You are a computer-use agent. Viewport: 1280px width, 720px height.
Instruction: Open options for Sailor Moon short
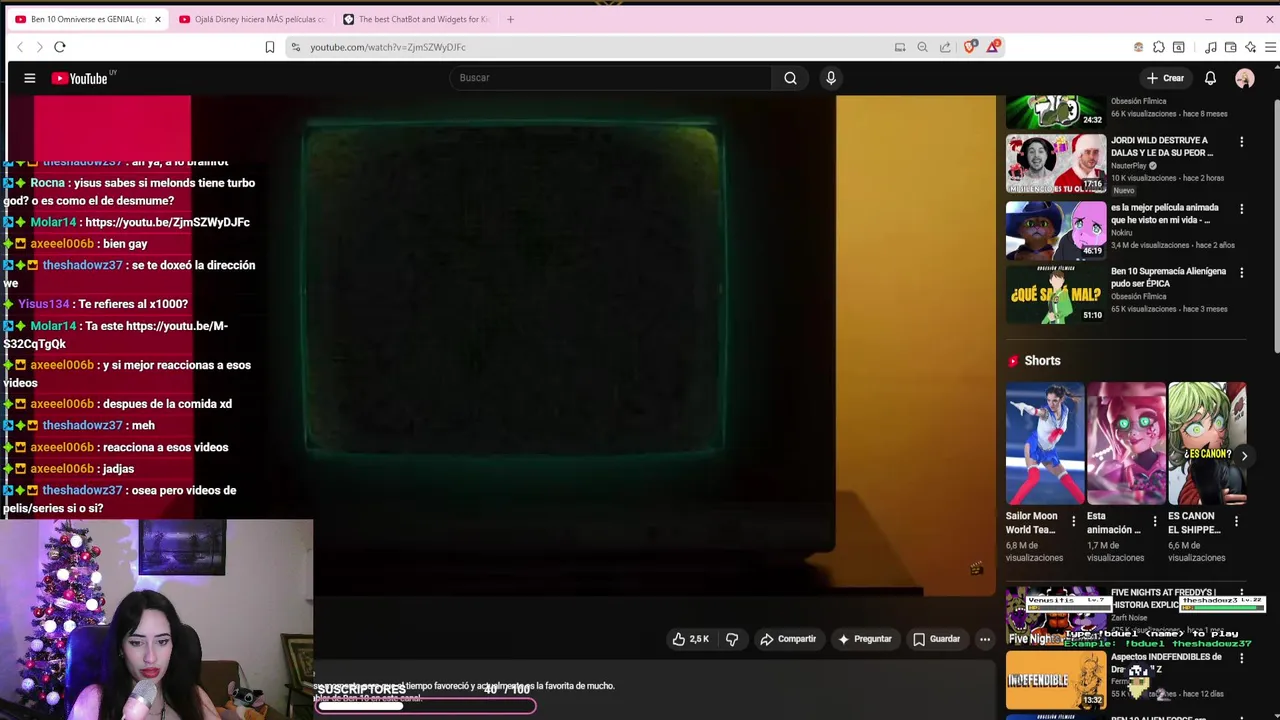point(1074,522)
